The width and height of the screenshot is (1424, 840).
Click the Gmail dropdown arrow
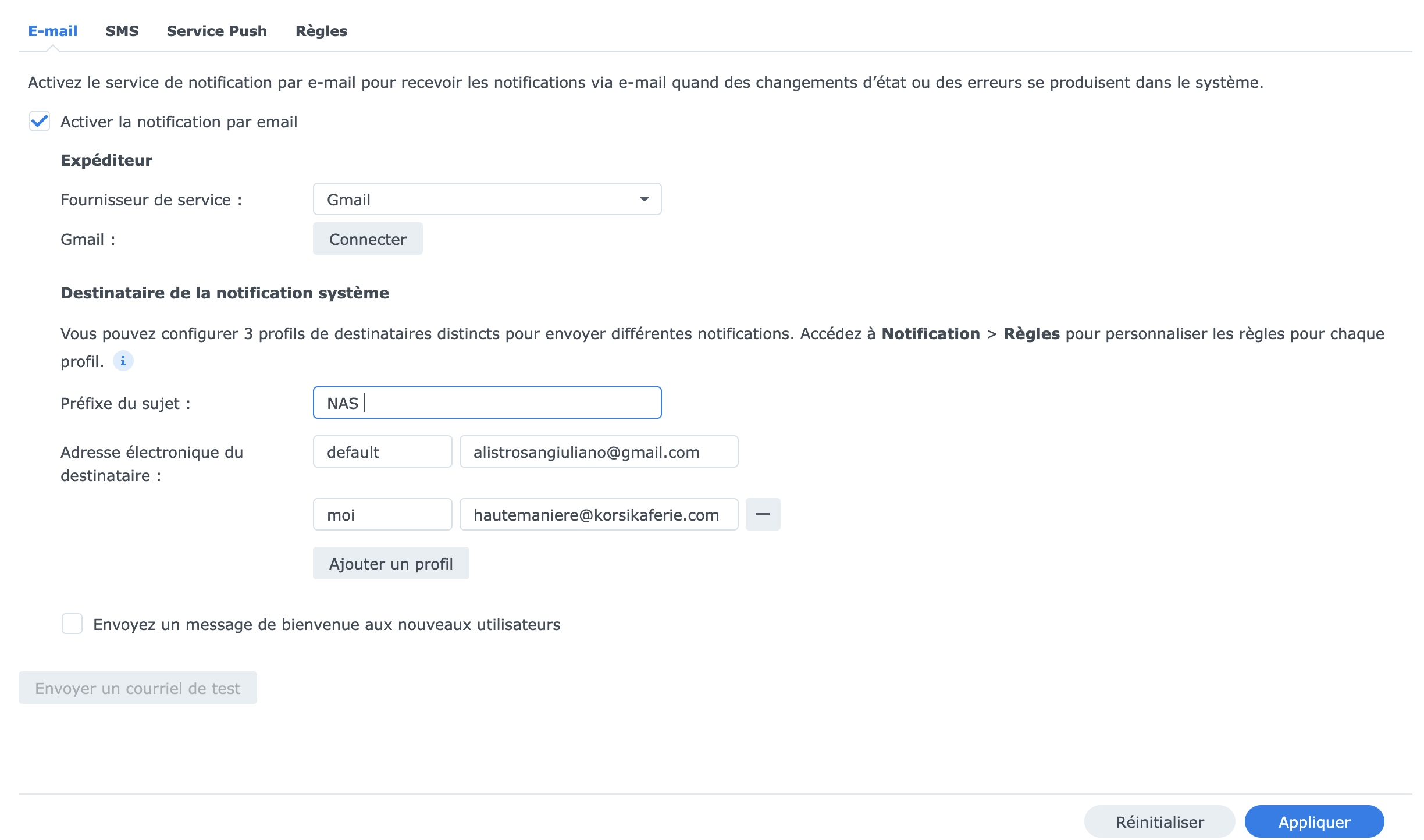[644, 200]
